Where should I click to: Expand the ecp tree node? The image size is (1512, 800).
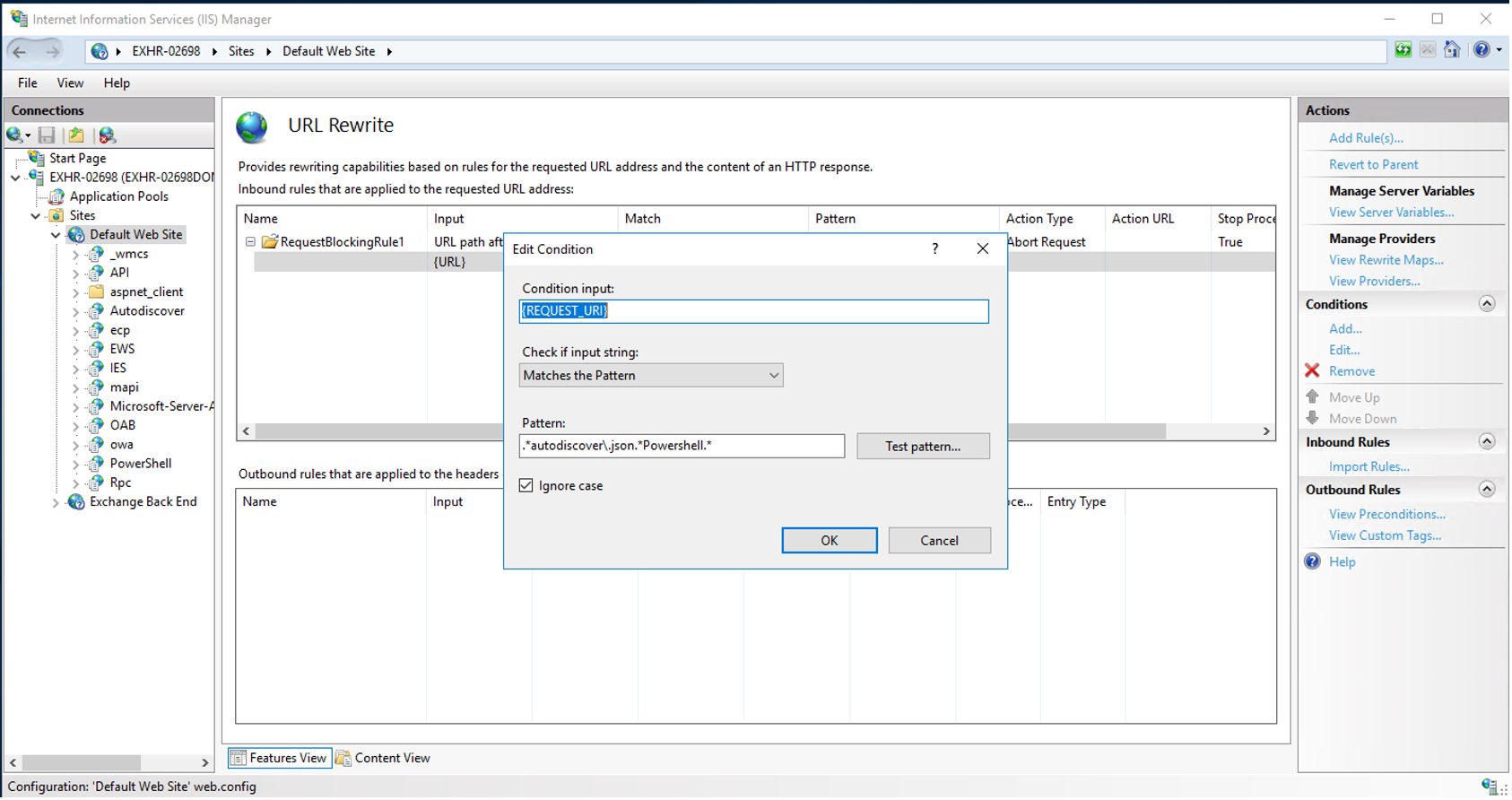pos(76,331)
